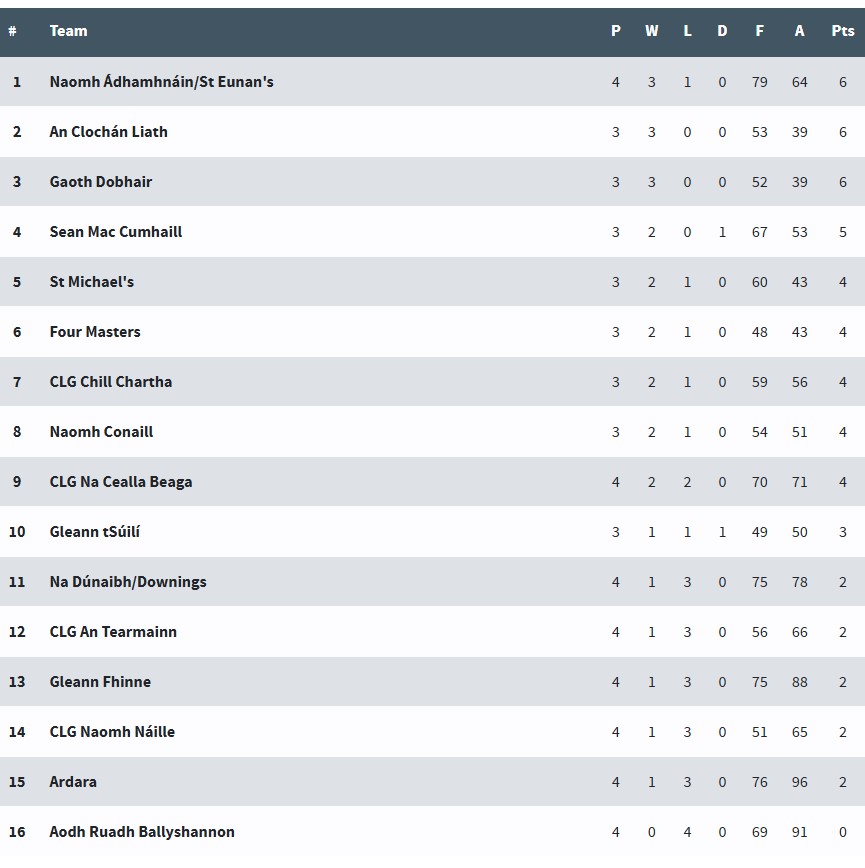Select the Ardara team row
The image size is (865, 868).
(432, 782)
